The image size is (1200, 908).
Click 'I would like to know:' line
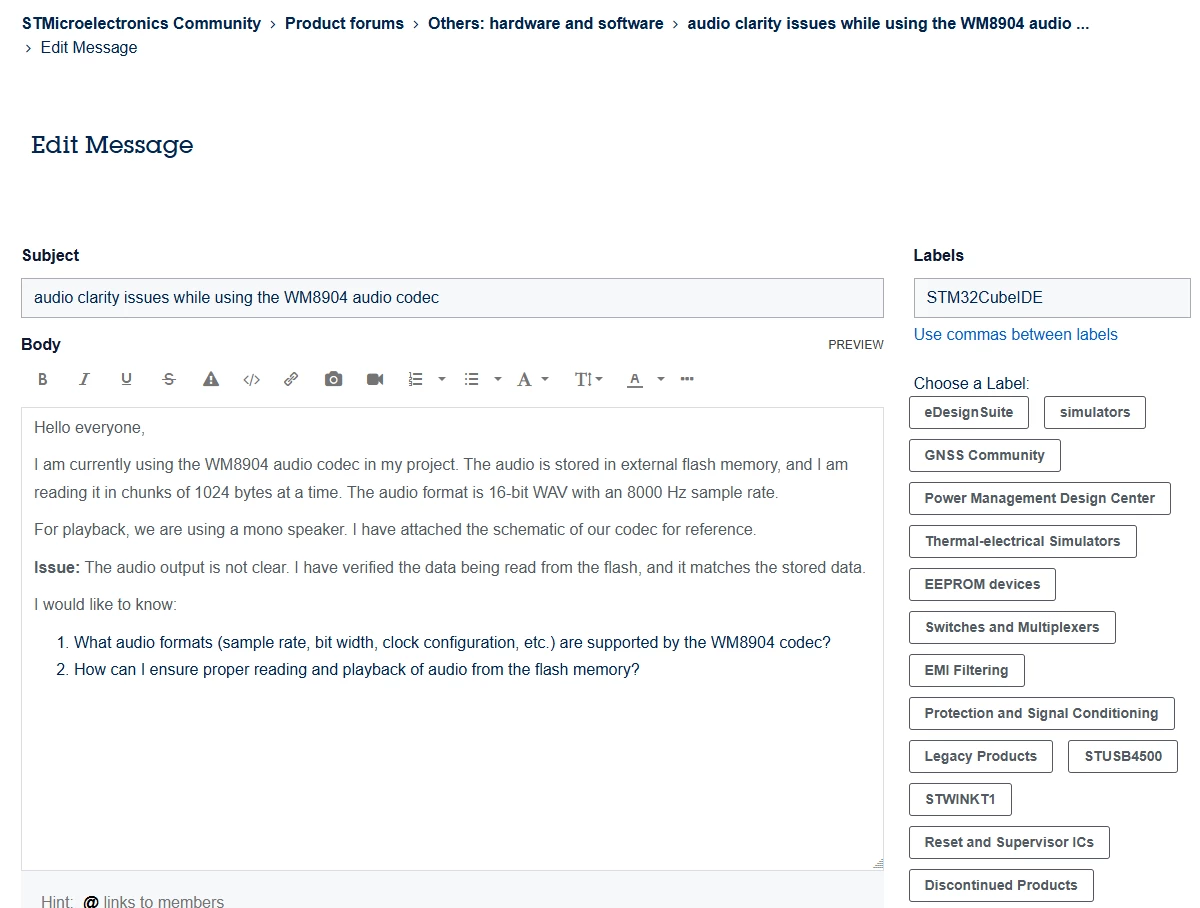[x=105, y=604]
